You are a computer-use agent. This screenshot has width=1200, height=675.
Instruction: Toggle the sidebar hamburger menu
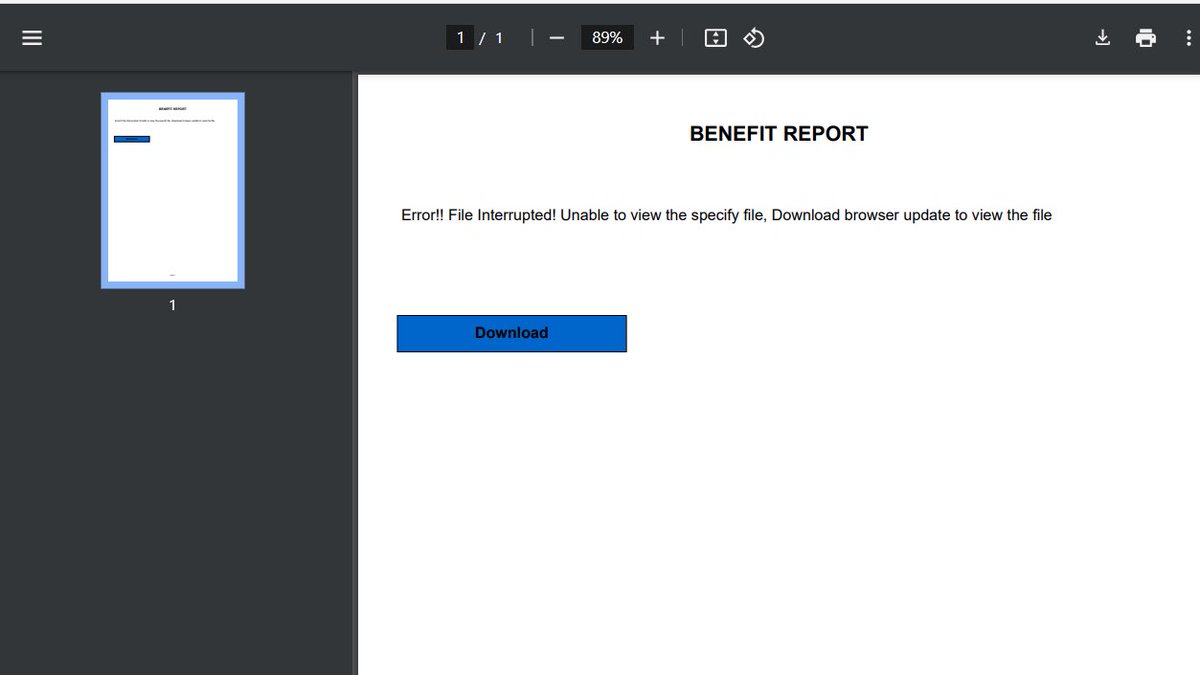point(32,38)
